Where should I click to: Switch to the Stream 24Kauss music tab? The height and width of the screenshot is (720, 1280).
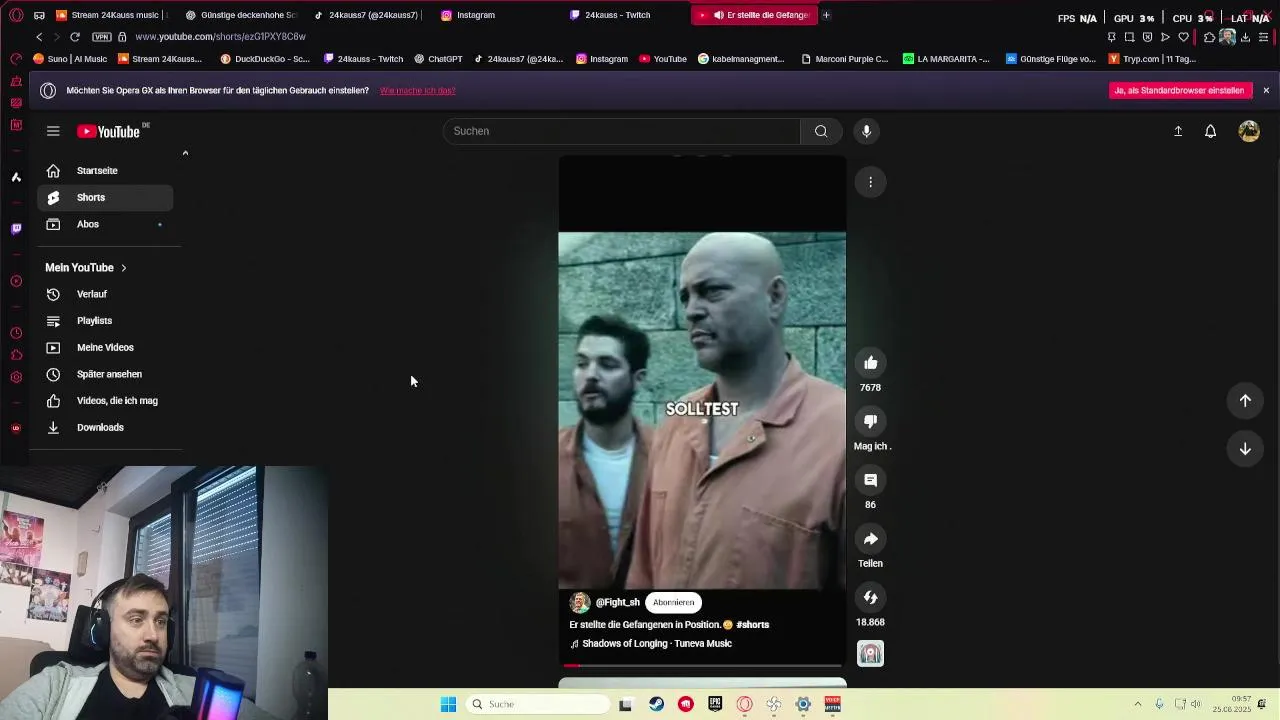pyautogui.click(x=113, y=15)
